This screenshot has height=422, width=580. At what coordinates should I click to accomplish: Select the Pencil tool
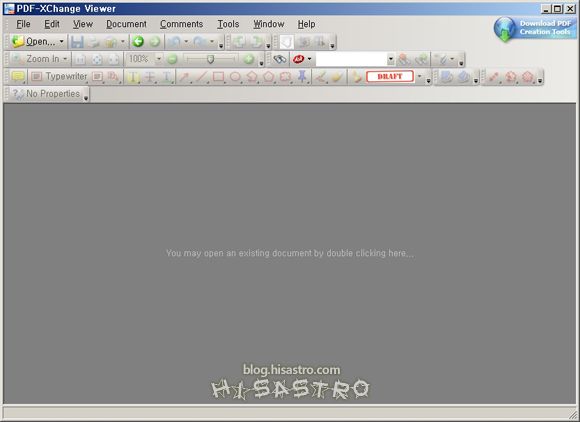click(x=320, y=77)
